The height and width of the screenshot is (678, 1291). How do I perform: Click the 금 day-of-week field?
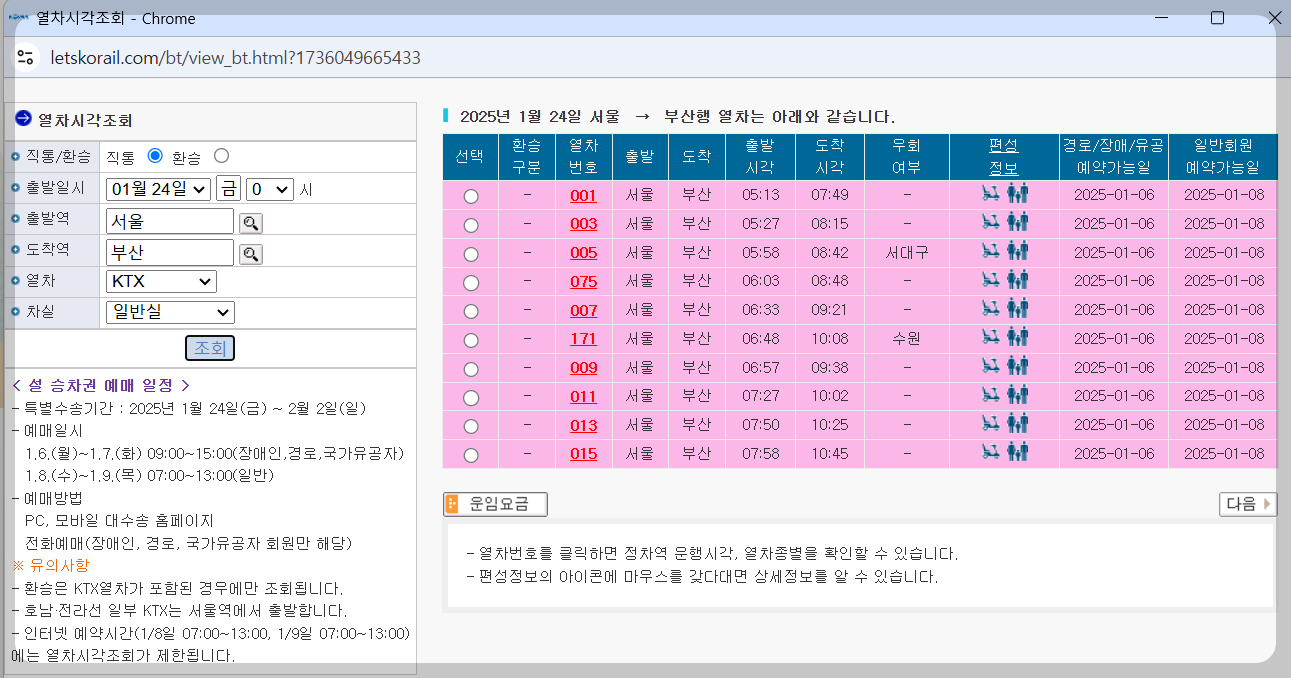pyautogui.click(x=228, y=189)
